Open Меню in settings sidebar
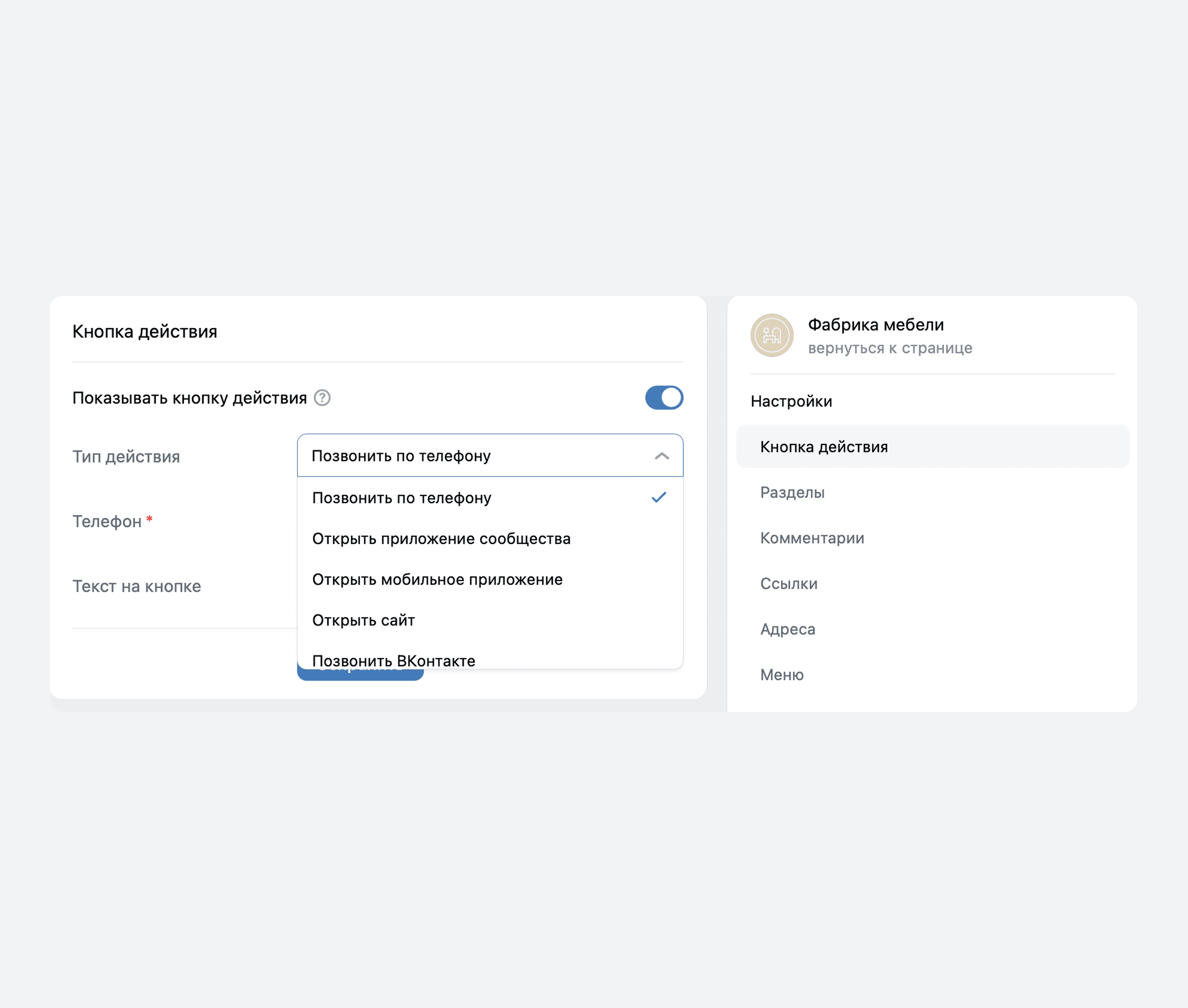The height and width of the screenshot is (1008, 1188). [x=933, y=675]
